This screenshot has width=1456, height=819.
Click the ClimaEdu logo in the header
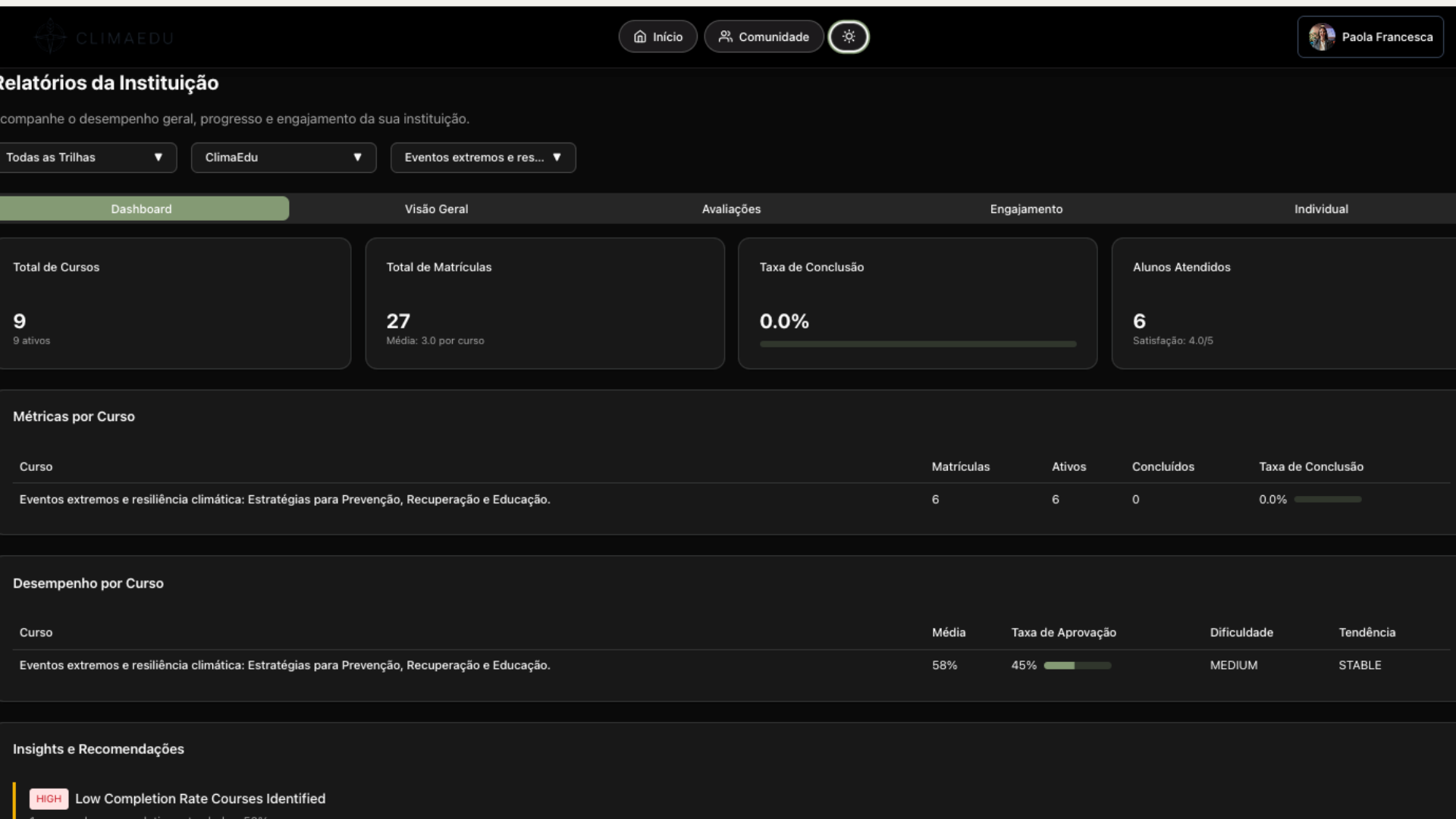coord(104,36)
